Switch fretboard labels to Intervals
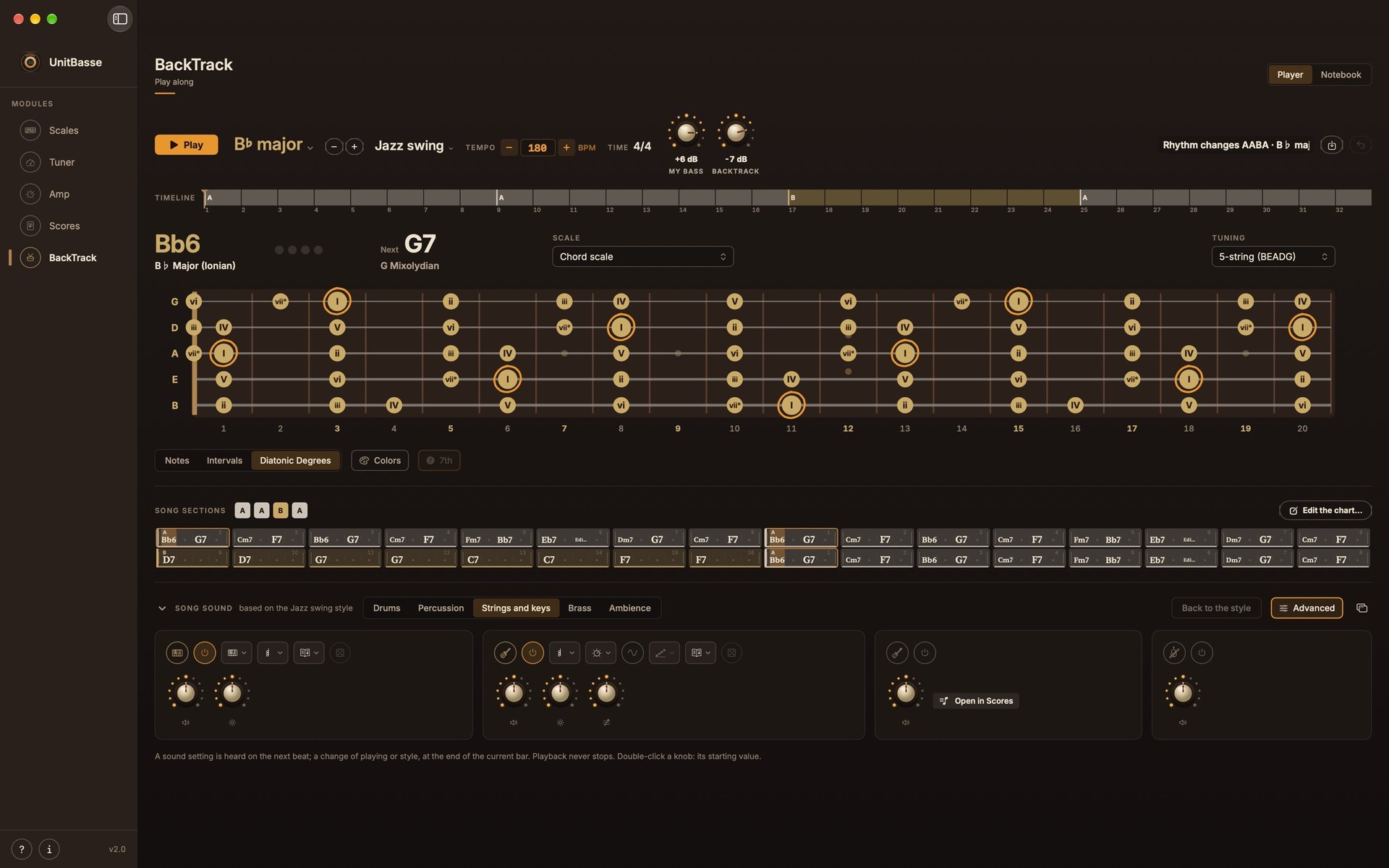Viewport: 1389px width, 868px height. coord(224,460)
